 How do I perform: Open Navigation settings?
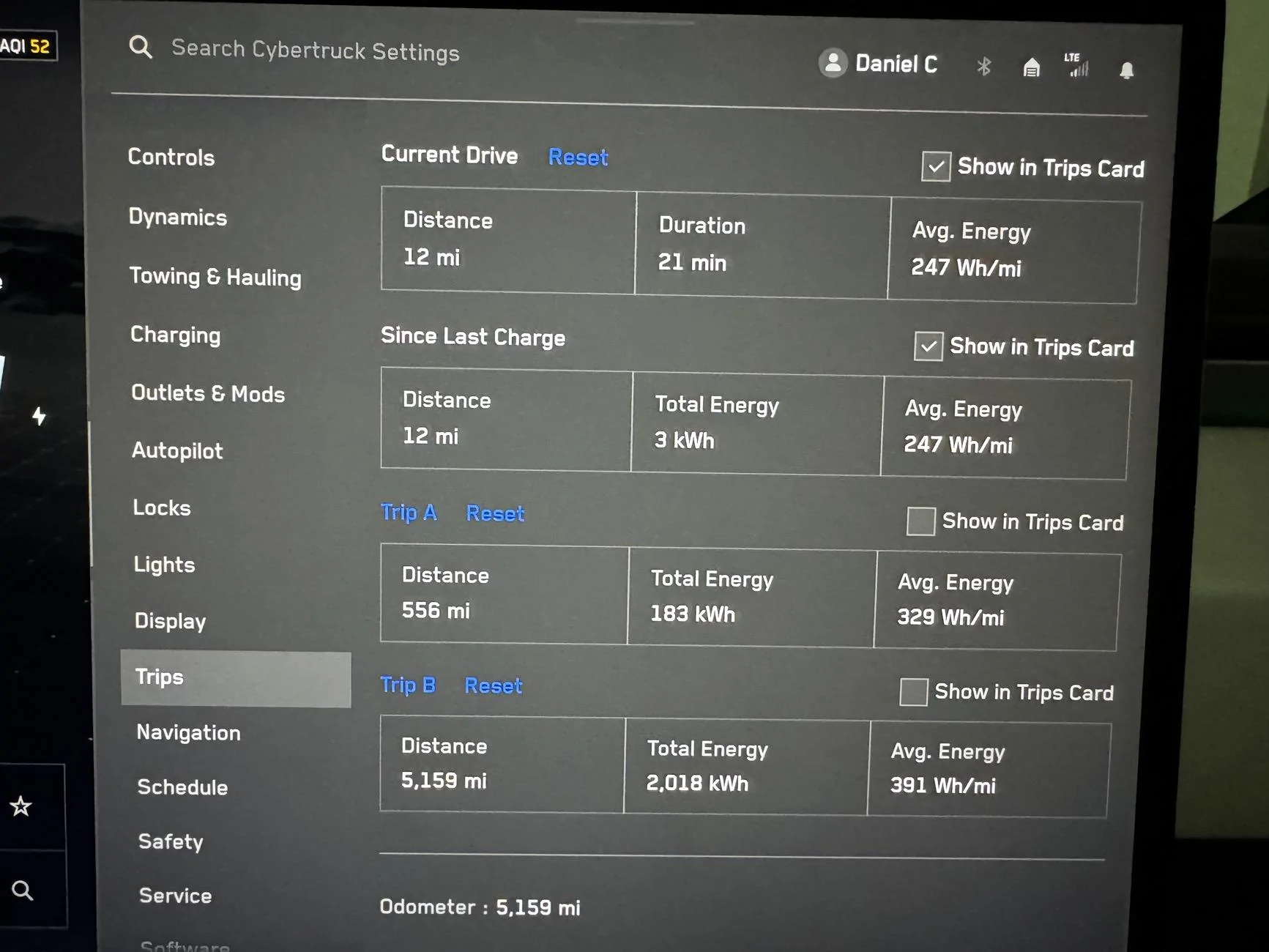pyautogui.click(x=188, y=732)
